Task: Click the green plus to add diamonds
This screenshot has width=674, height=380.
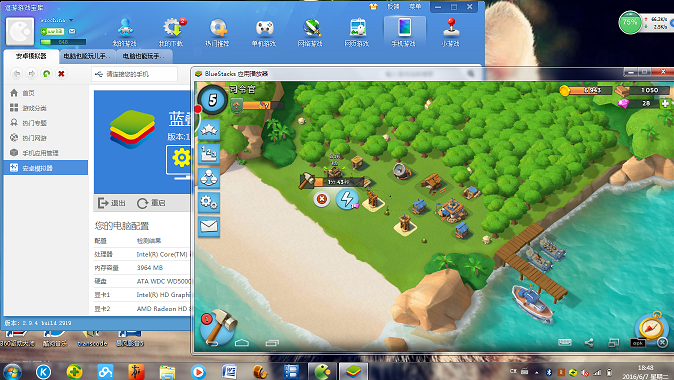Action: point(665,104)
